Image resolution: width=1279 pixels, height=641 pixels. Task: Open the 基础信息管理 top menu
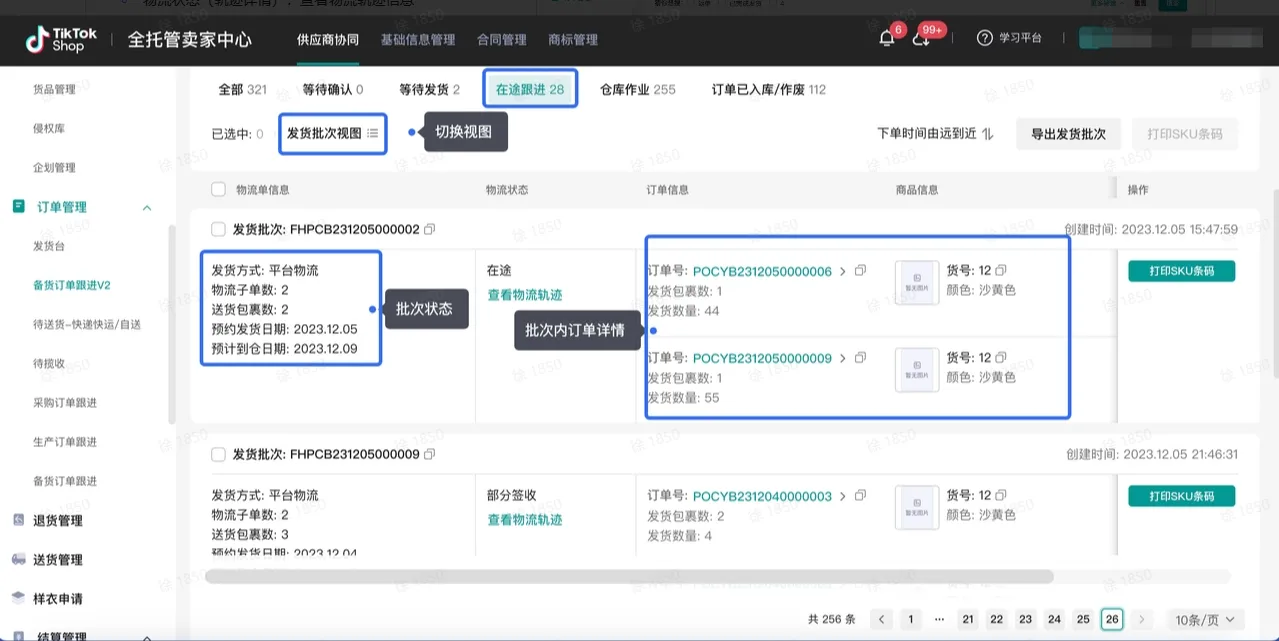[418, 40]
